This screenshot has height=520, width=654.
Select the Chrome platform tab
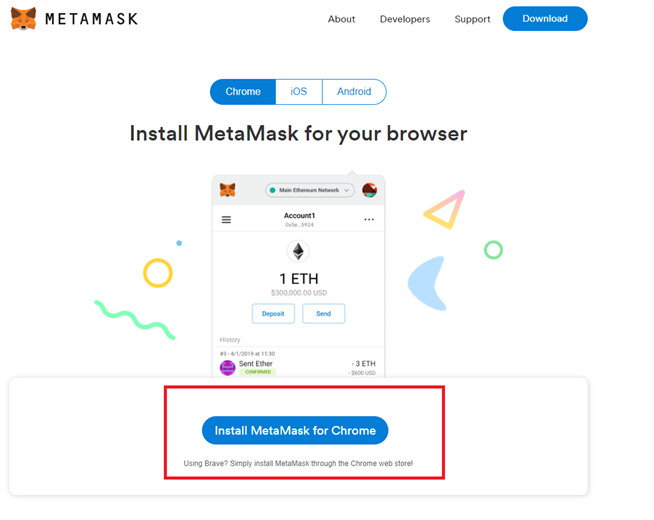243,92
